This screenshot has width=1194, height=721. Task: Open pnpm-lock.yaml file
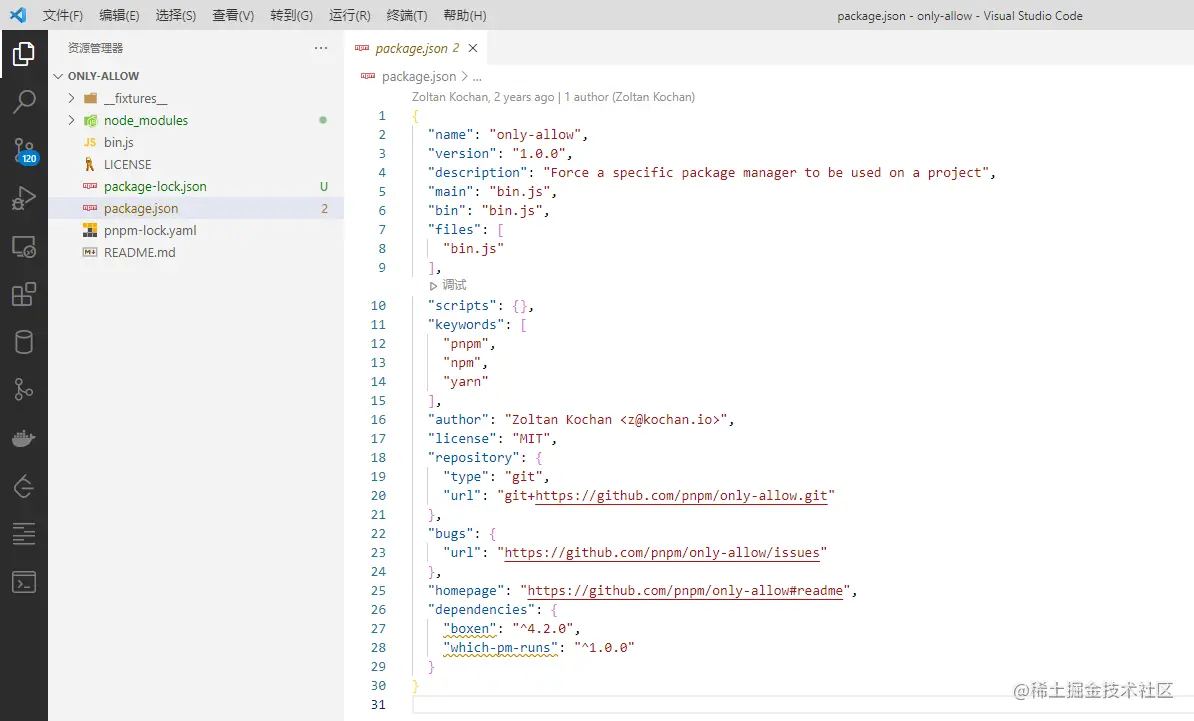point(149,231)
